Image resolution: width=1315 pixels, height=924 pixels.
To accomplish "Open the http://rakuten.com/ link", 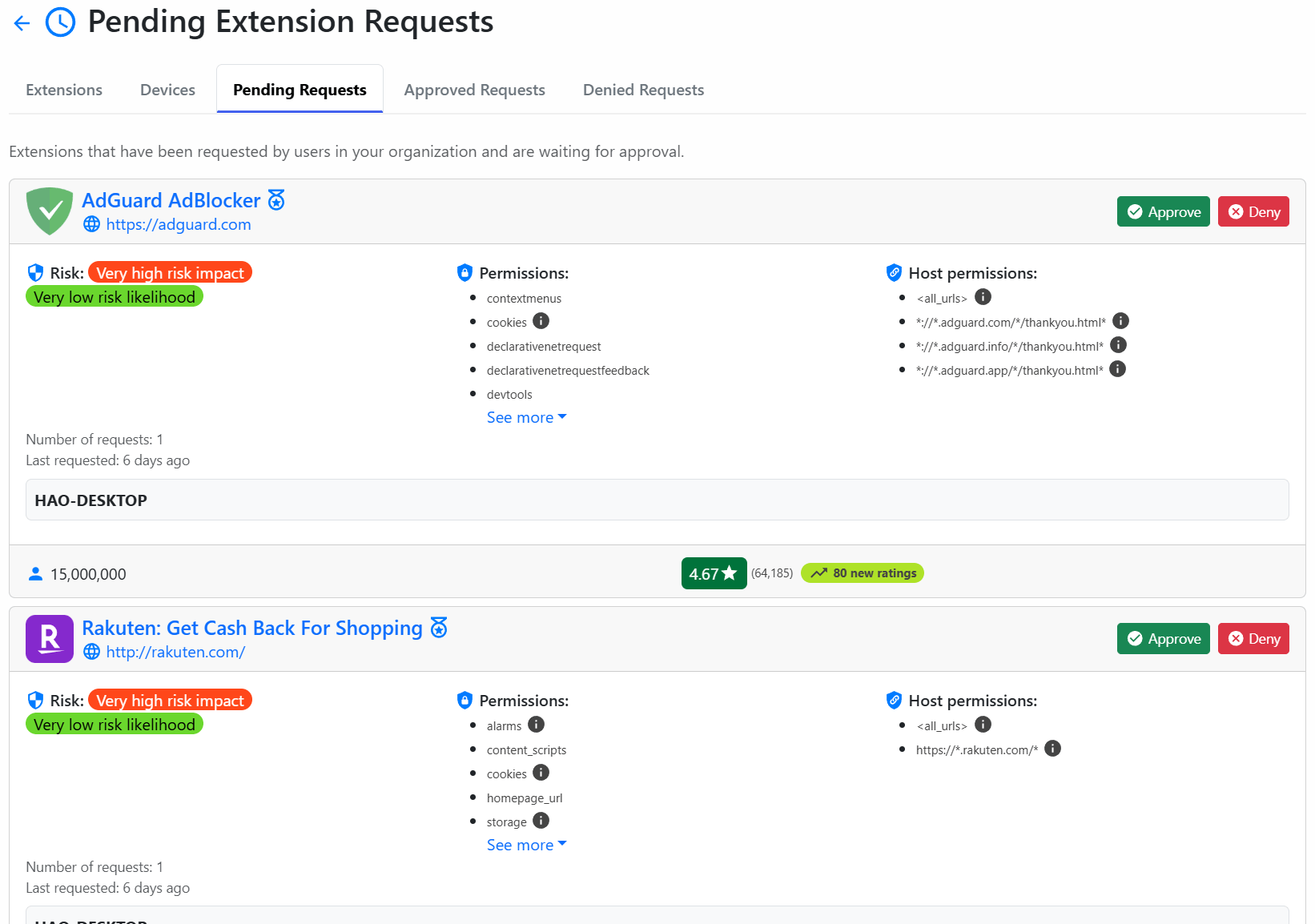I will pyautogui.click(x=175, y=652).
